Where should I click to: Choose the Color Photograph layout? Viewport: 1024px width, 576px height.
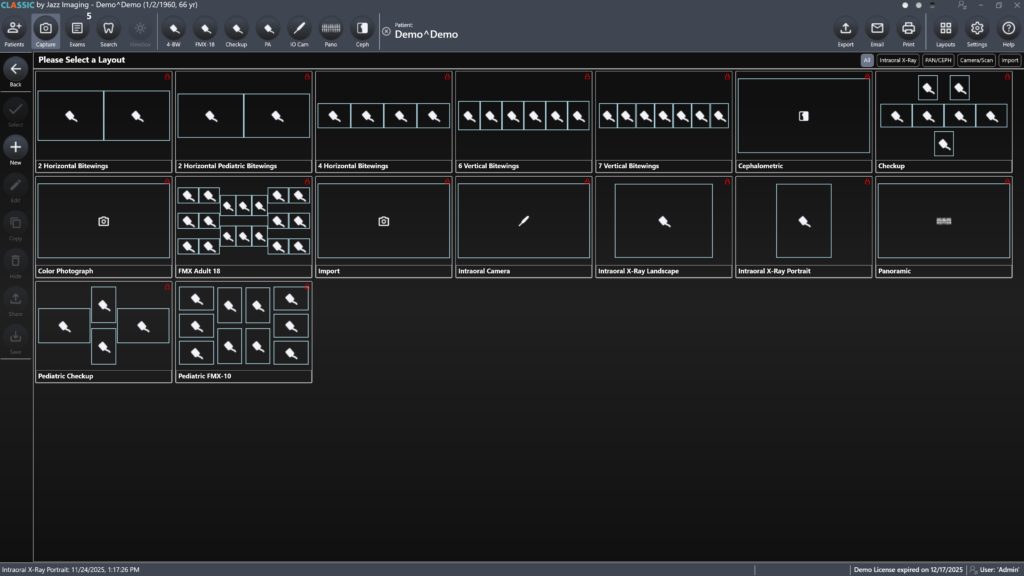[104, 227]
